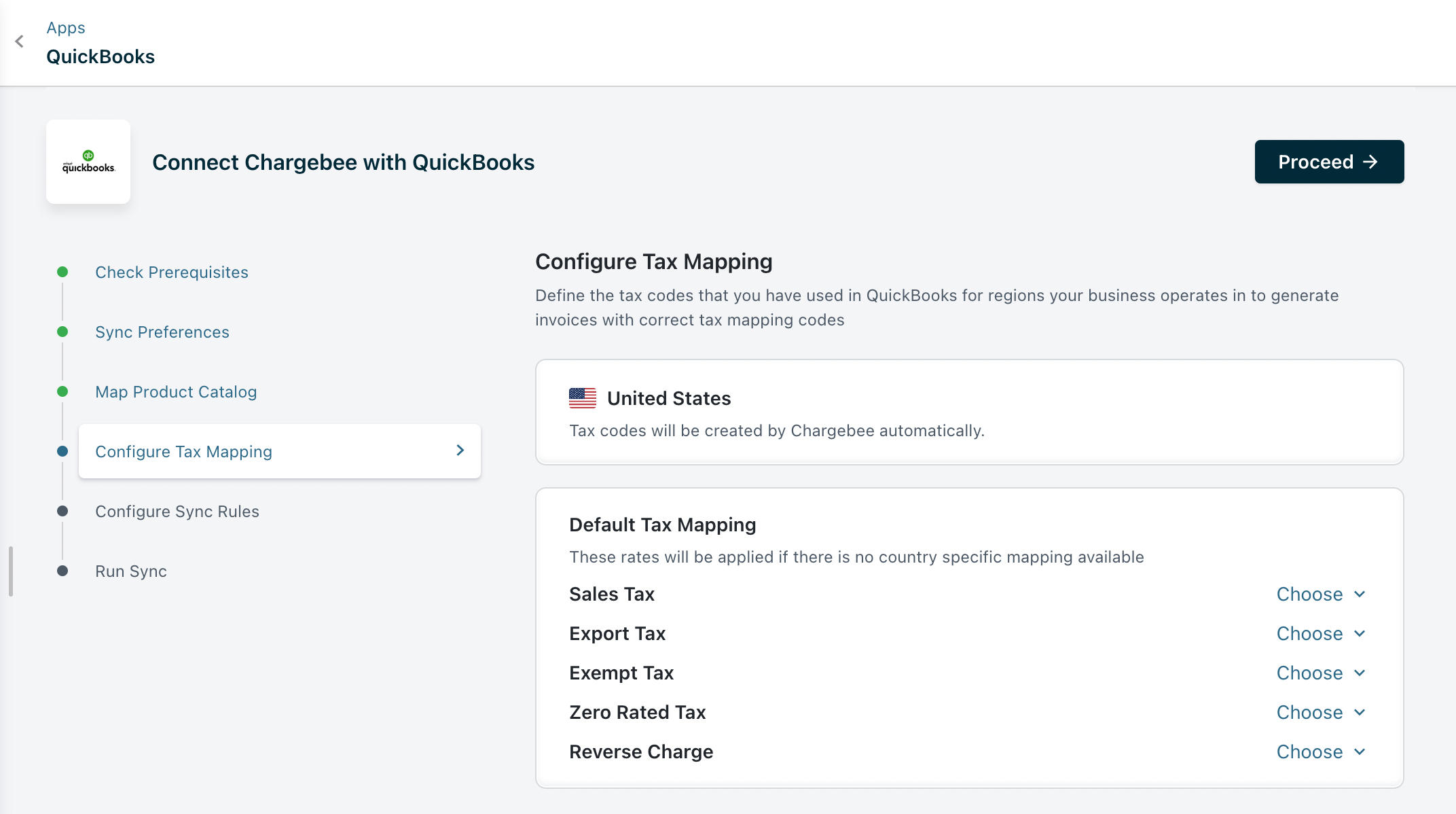Image resolution: width=1456 pixels, height=814 pixels.
Task: Open the Zero Rated Tax Choose dropdown
Action: (x=1320, y=712)
